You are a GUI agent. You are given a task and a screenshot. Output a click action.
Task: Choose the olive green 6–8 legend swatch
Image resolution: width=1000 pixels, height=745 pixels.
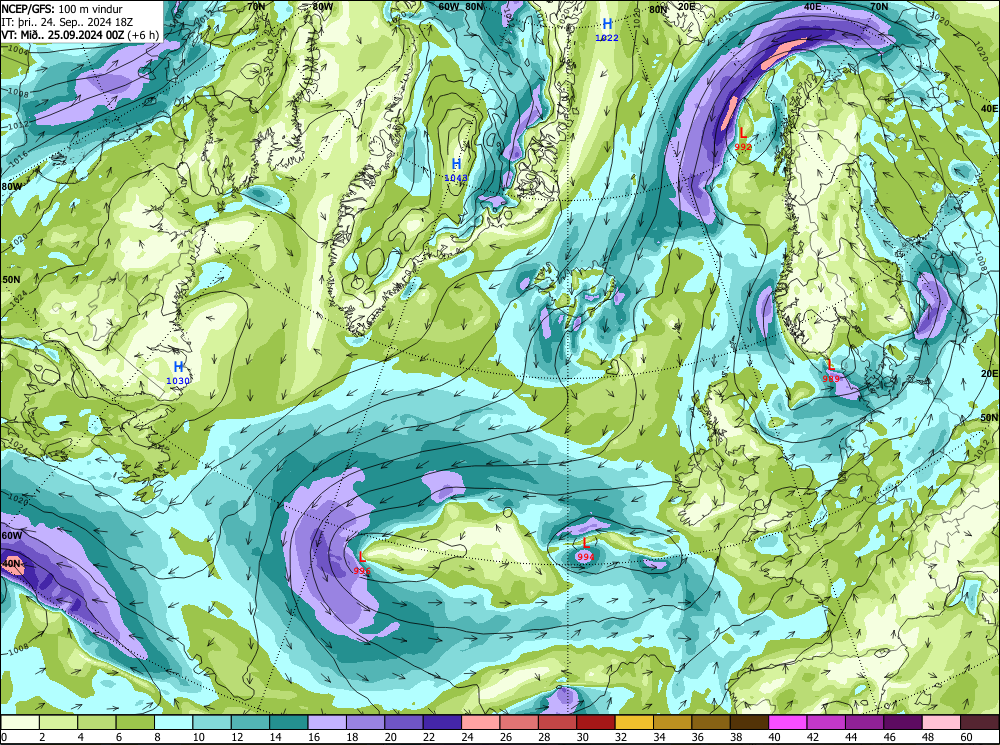tap(135, 722)
